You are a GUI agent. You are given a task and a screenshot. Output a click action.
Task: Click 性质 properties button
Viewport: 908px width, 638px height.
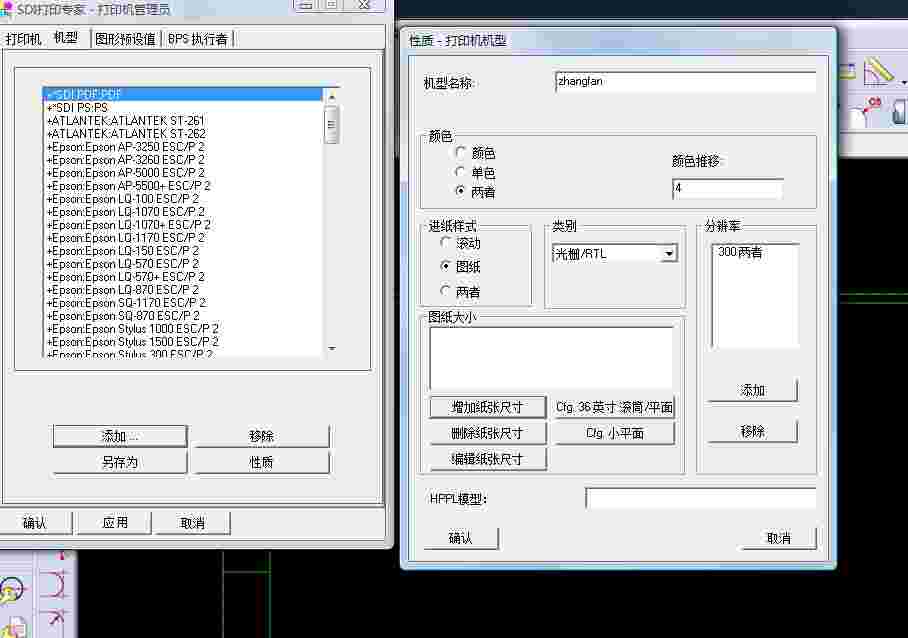[x=261, y=462]
